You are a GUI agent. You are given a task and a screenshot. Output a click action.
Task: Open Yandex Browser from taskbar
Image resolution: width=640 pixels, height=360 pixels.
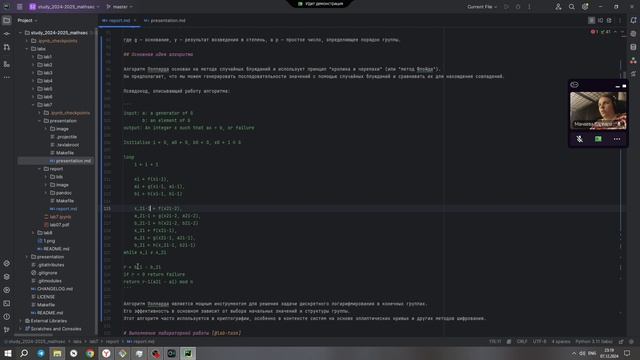pyautogui.click(x=106, y=353)
